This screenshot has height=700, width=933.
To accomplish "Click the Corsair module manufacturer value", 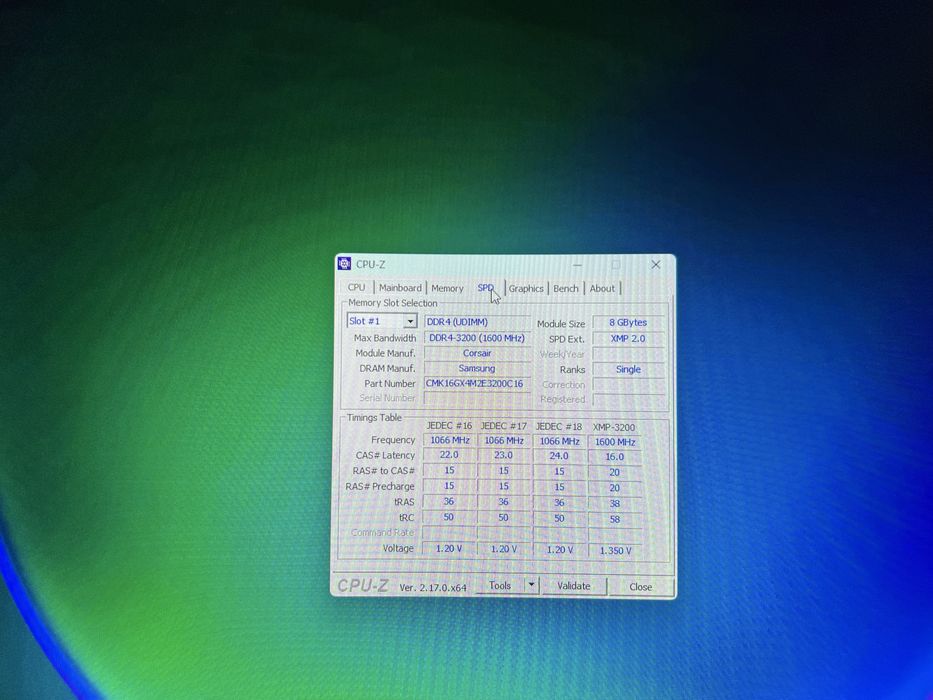I will coord(477,353).
